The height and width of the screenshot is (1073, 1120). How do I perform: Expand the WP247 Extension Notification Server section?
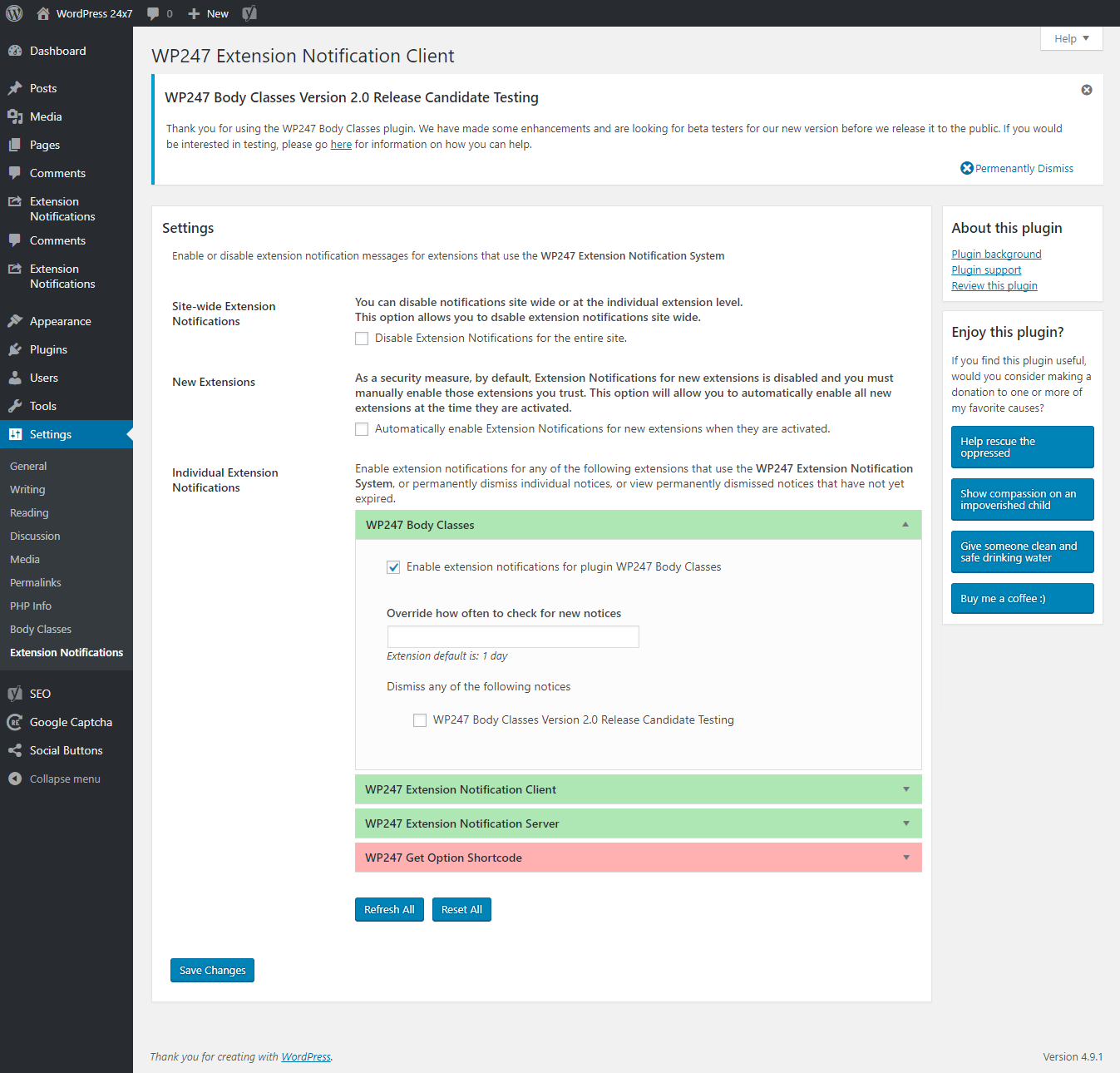coord(639,823)
